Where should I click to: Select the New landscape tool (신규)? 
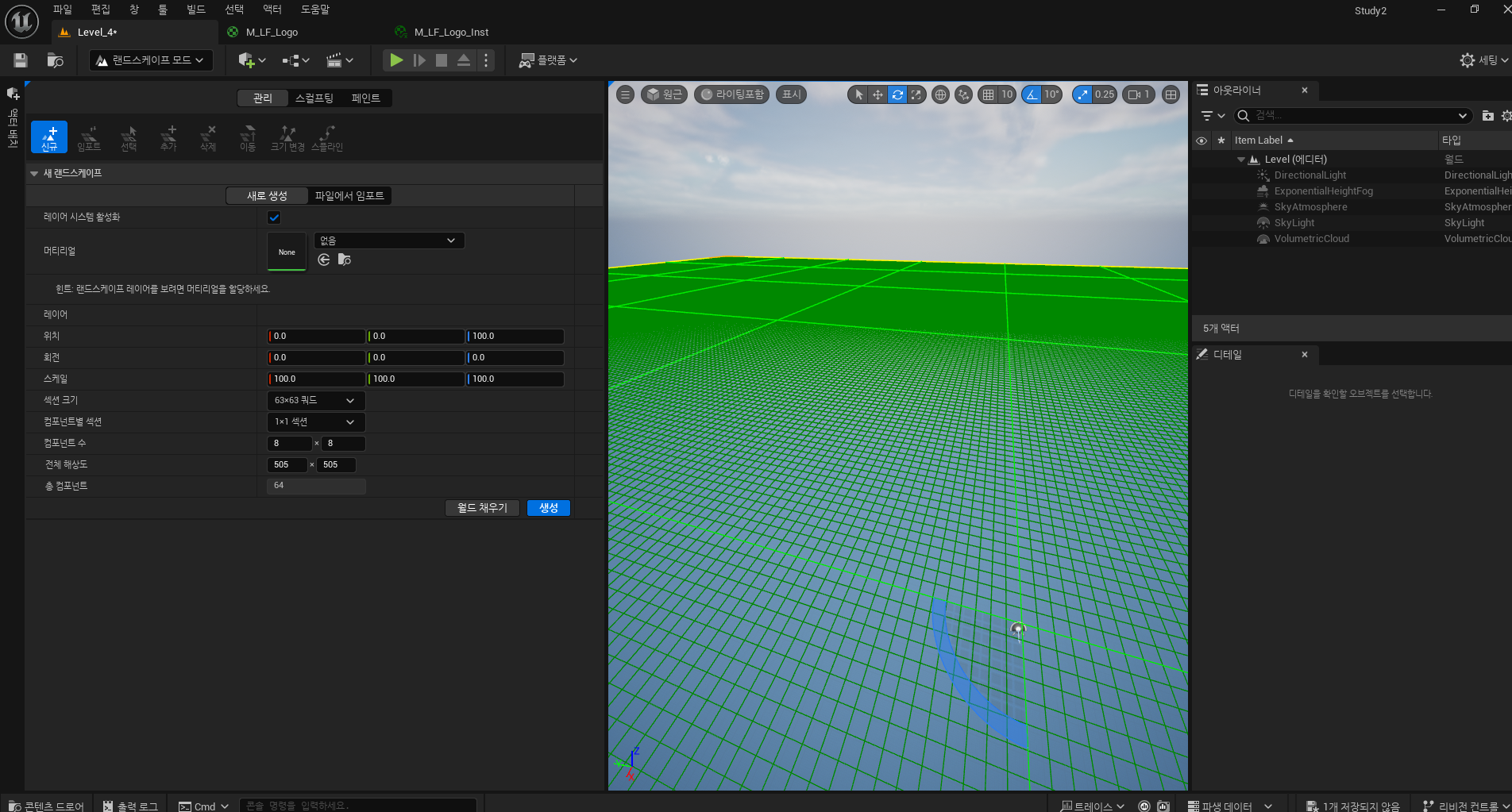49,137
